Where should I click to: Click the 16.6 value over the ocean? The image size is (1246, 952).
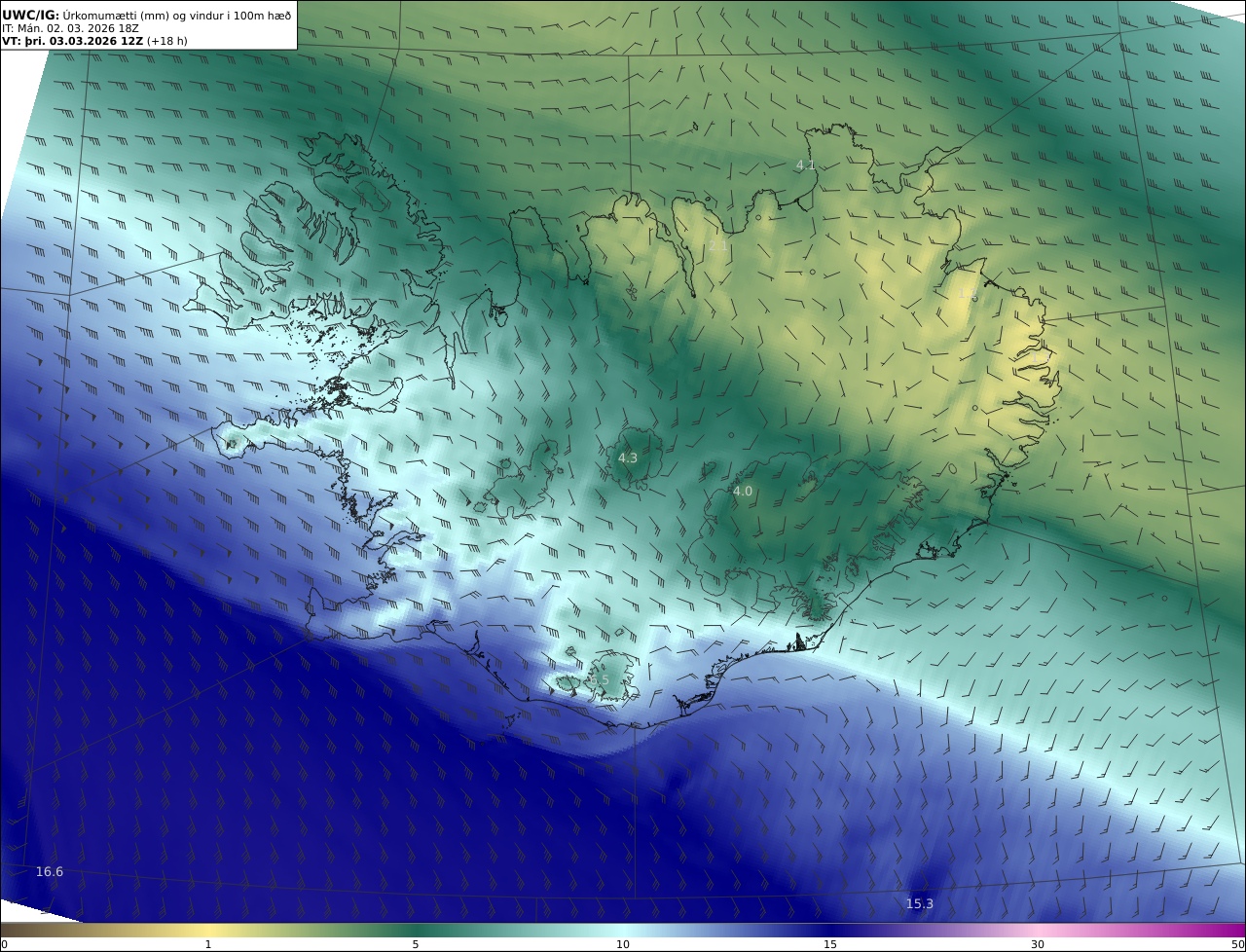(x=50, y=871)
